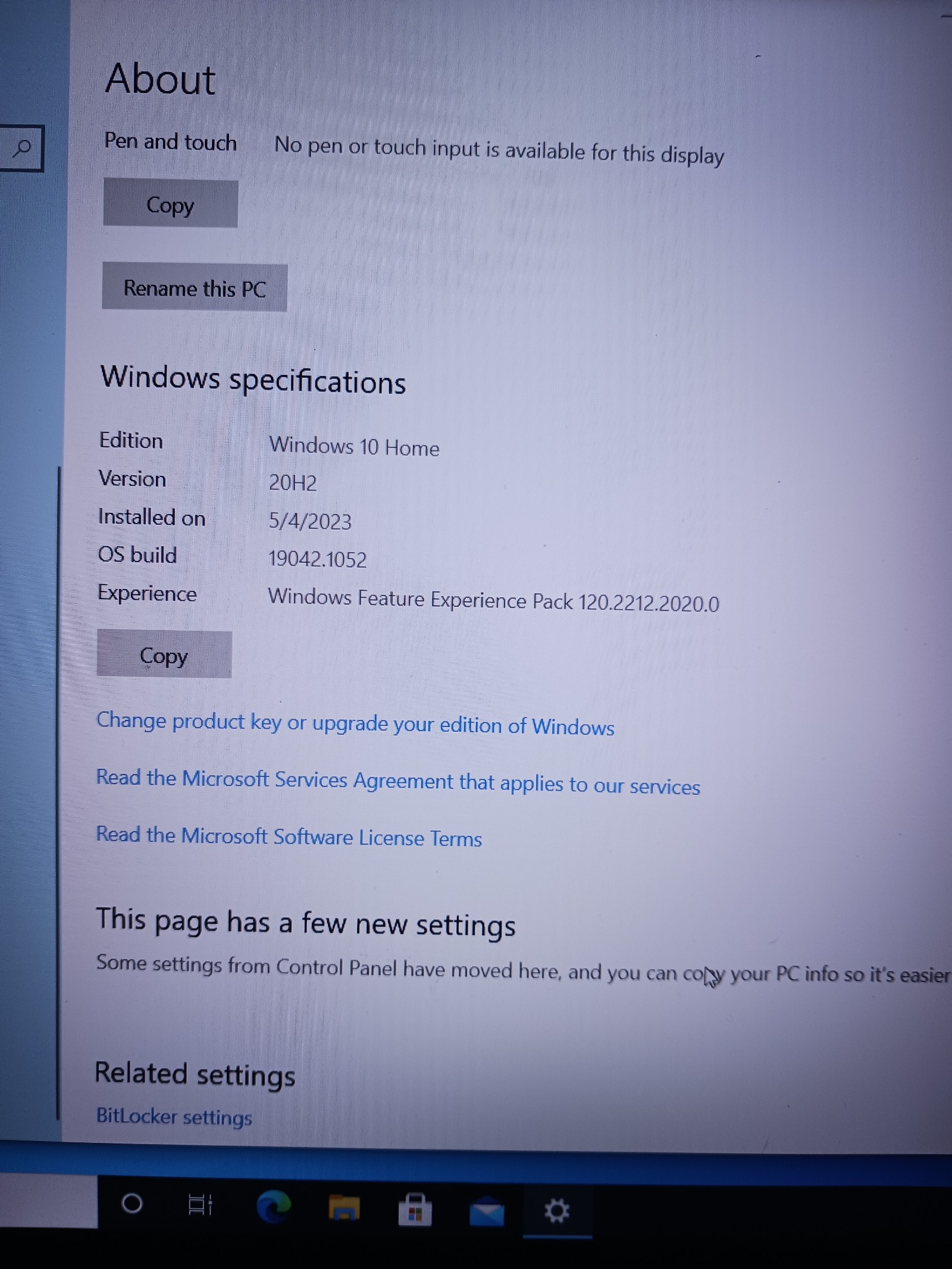The height and width of the screenshot is (1269, 952).
Task: Copy device specifications with upper Copy button
Action: (x=171, y=204)
